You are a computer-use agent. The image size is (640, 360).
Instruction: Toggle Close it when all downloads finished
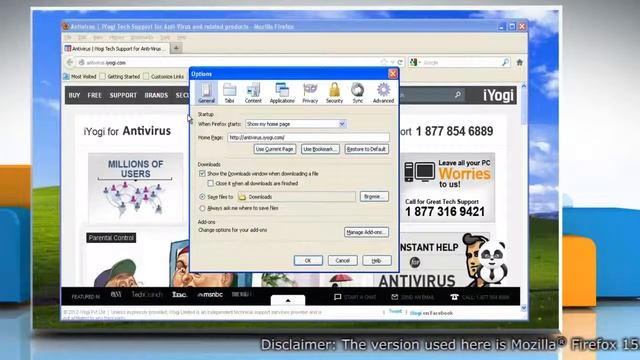coord(211,184)
